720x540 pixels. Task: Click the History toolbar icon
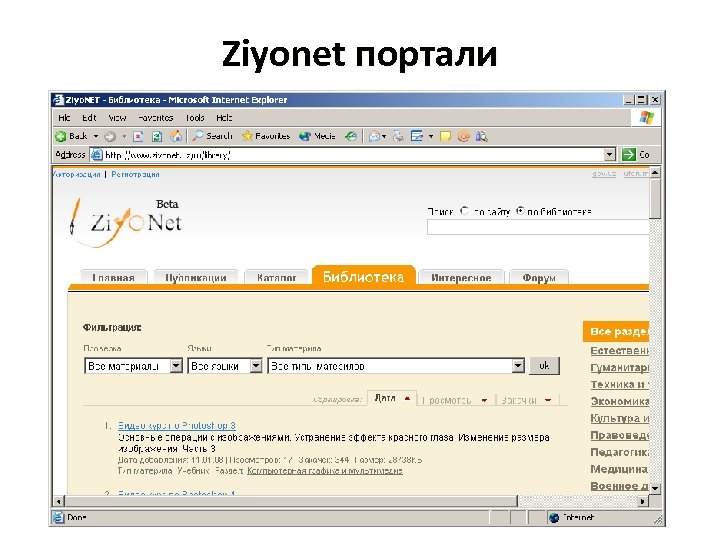tap(351, 136)
